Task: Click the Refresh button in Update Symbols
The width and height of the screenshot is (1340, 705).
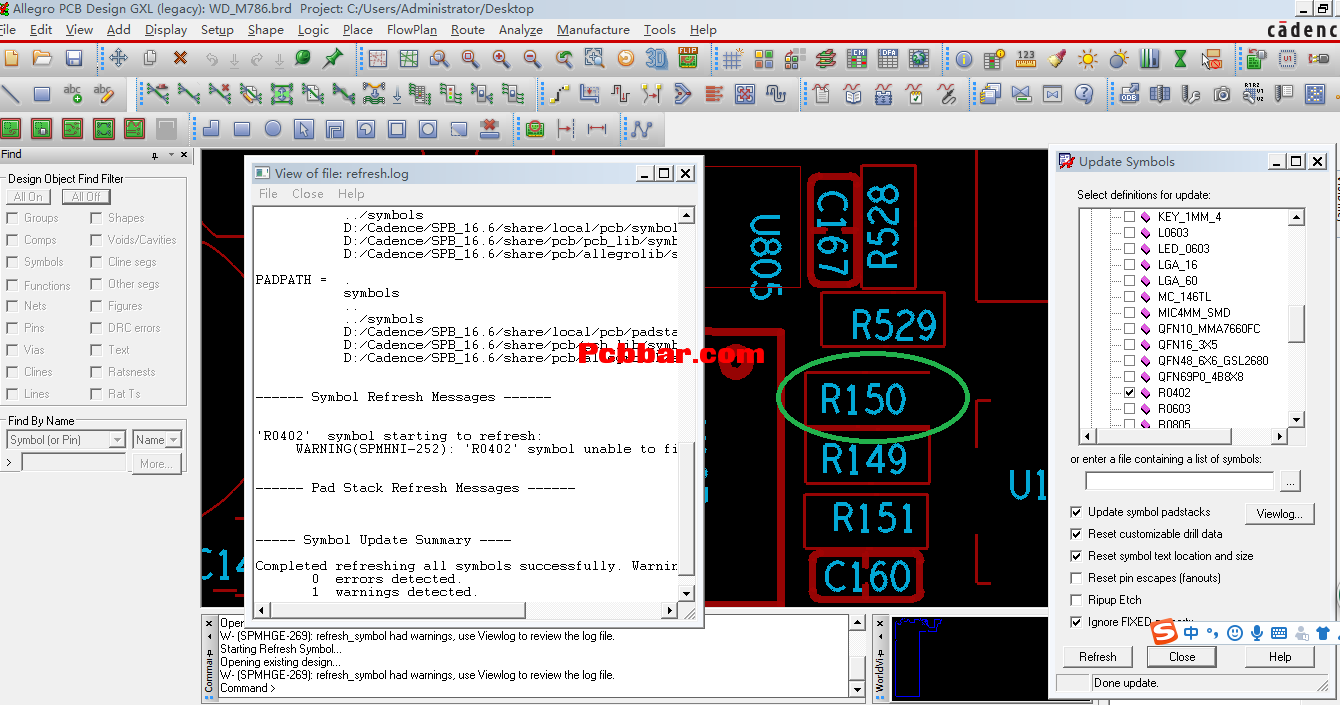Action: click(x=1098, y=657)
